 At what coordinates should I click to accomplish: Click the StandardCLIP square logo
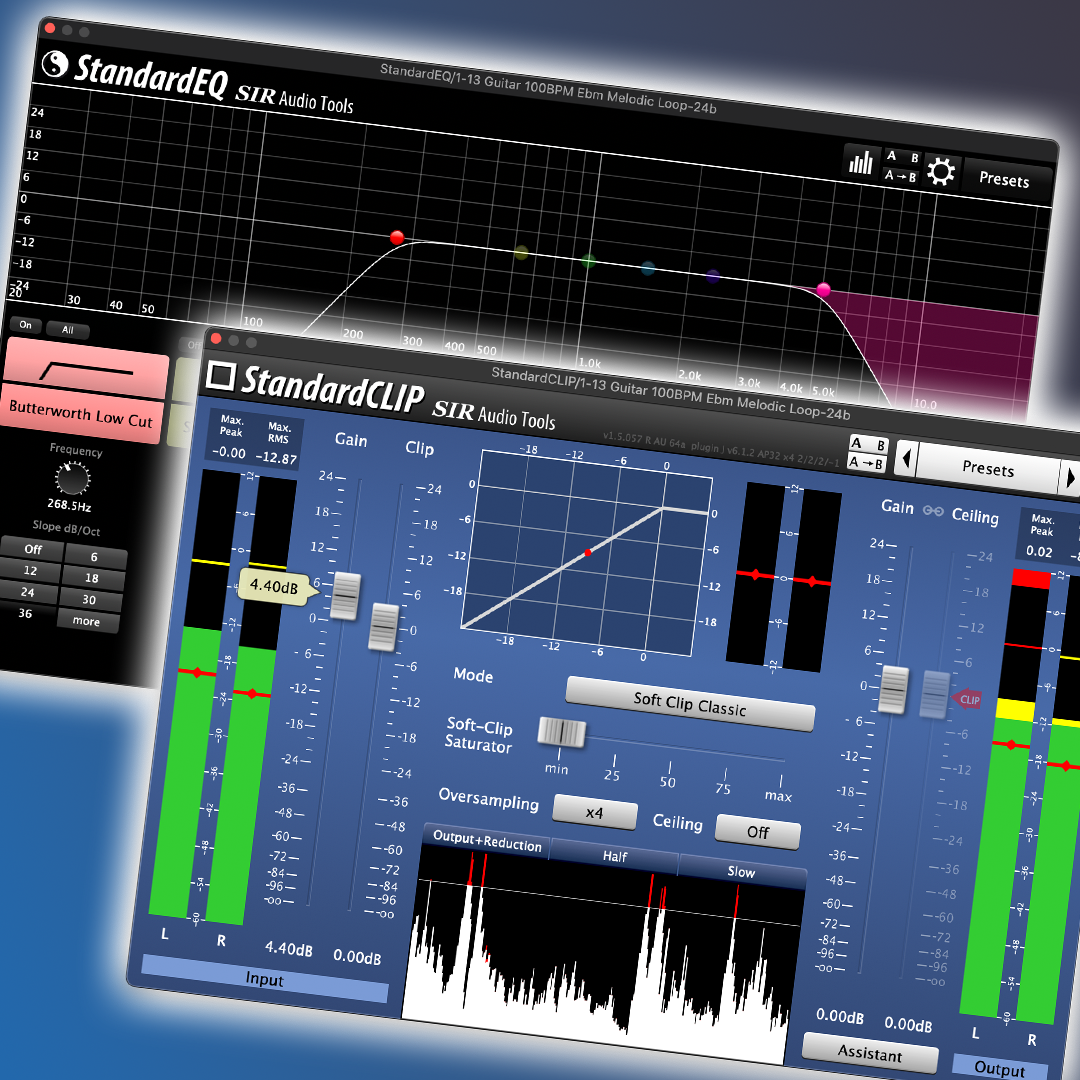pyautogui.click(x=221, y=375)
